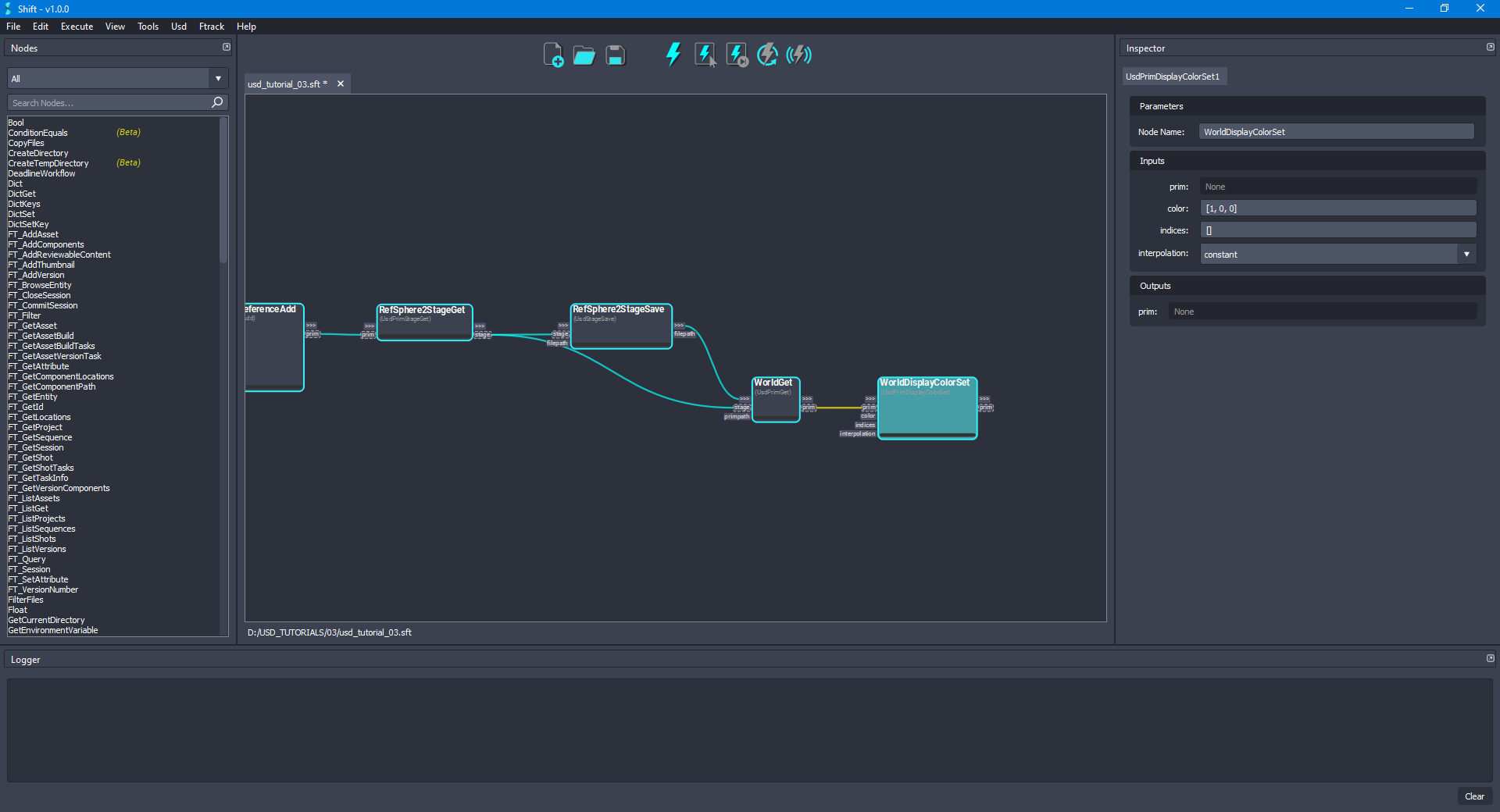Select the WorldDisplayColorSet node in graph

click(927, 408)
